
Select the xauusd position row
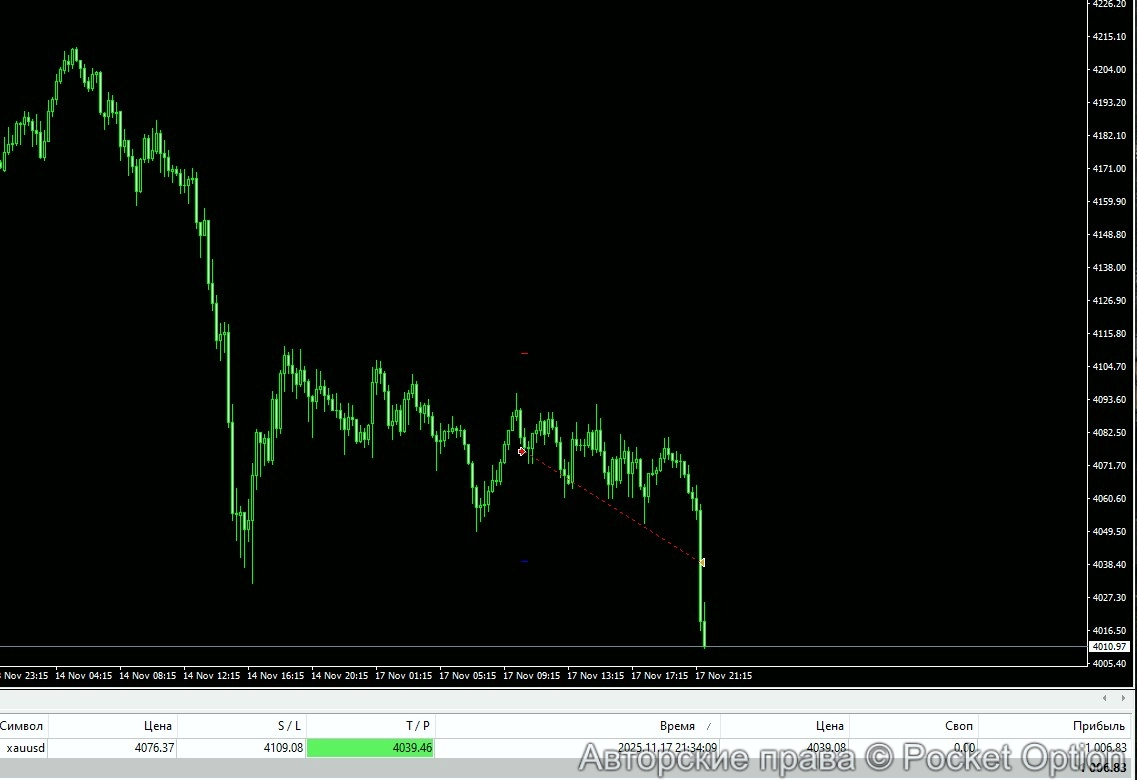point(25,748)
